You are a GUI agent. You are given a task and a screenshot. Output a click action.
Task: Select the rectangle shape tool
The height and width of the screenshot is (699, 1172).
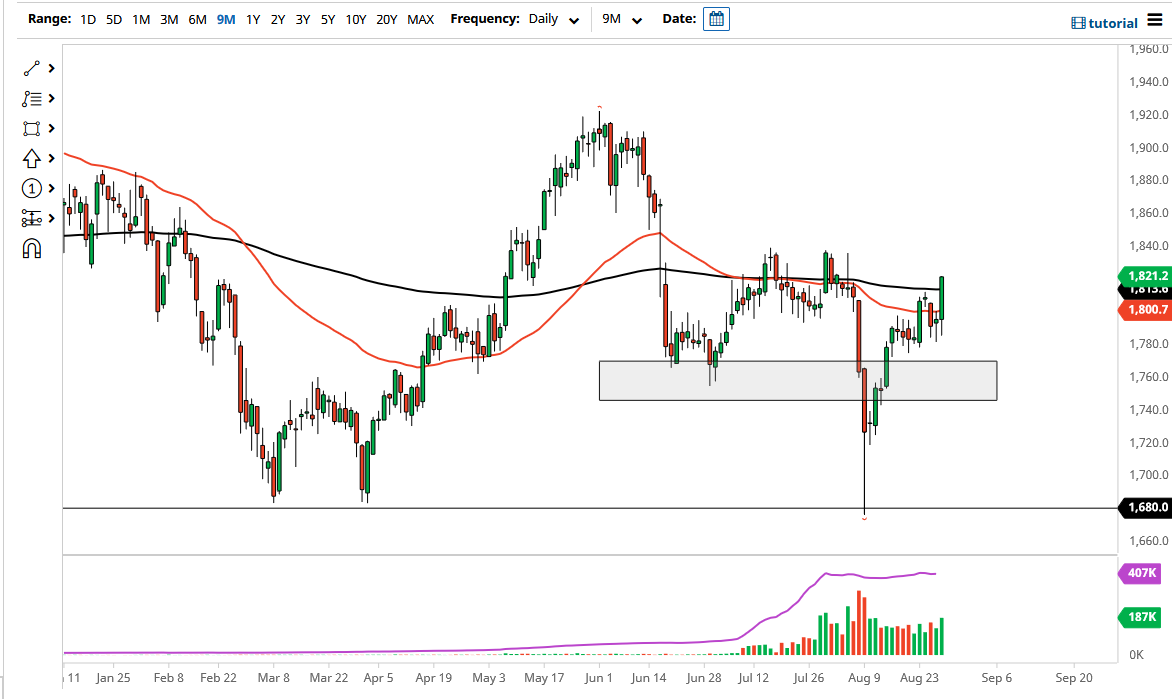31,129
